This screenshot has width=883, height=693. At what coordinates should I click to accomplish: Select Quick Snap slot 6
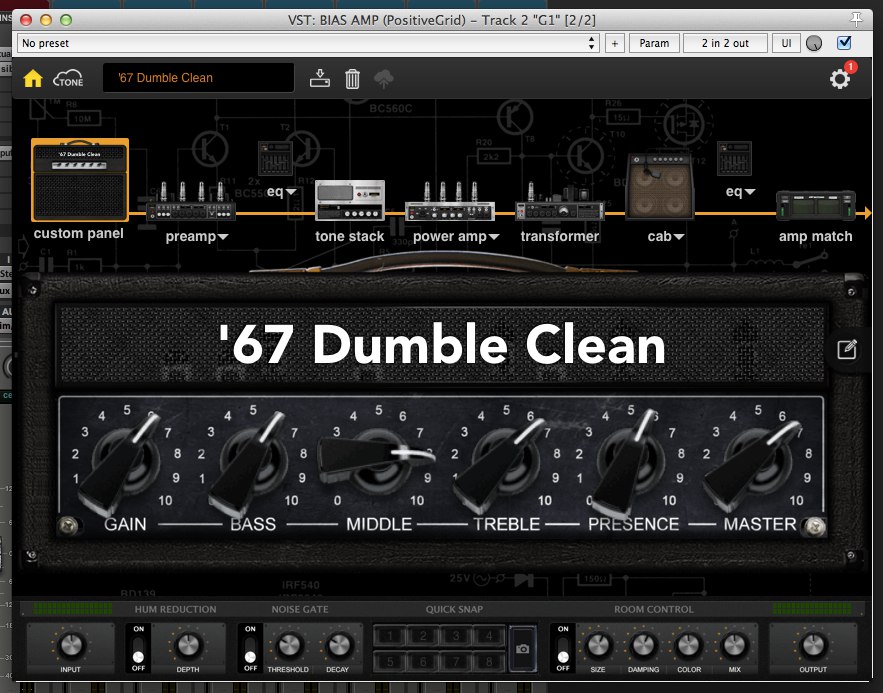tap(423, 661)
